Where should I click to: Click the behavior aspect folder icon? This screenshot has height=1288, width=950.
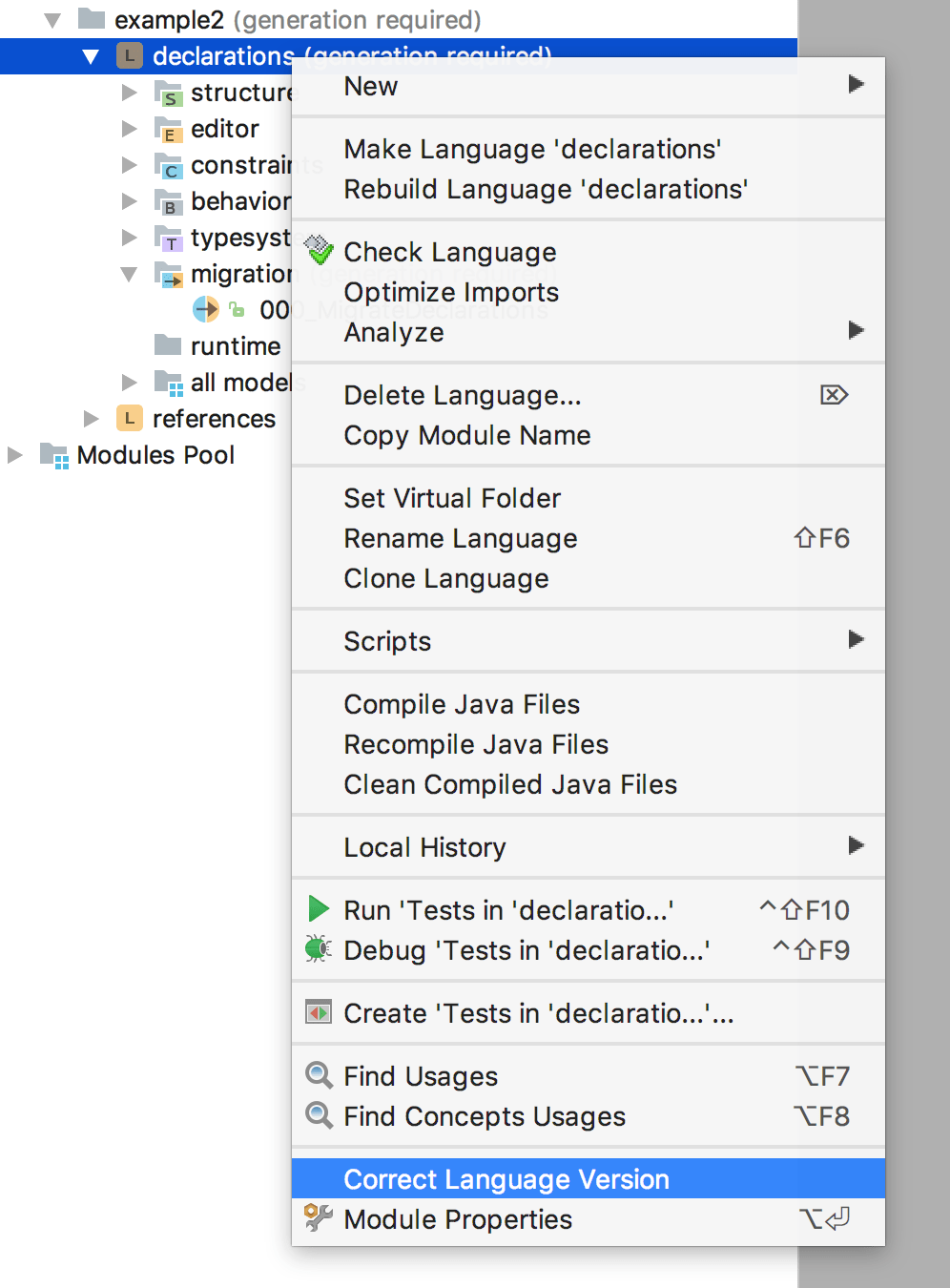(168, 202)
